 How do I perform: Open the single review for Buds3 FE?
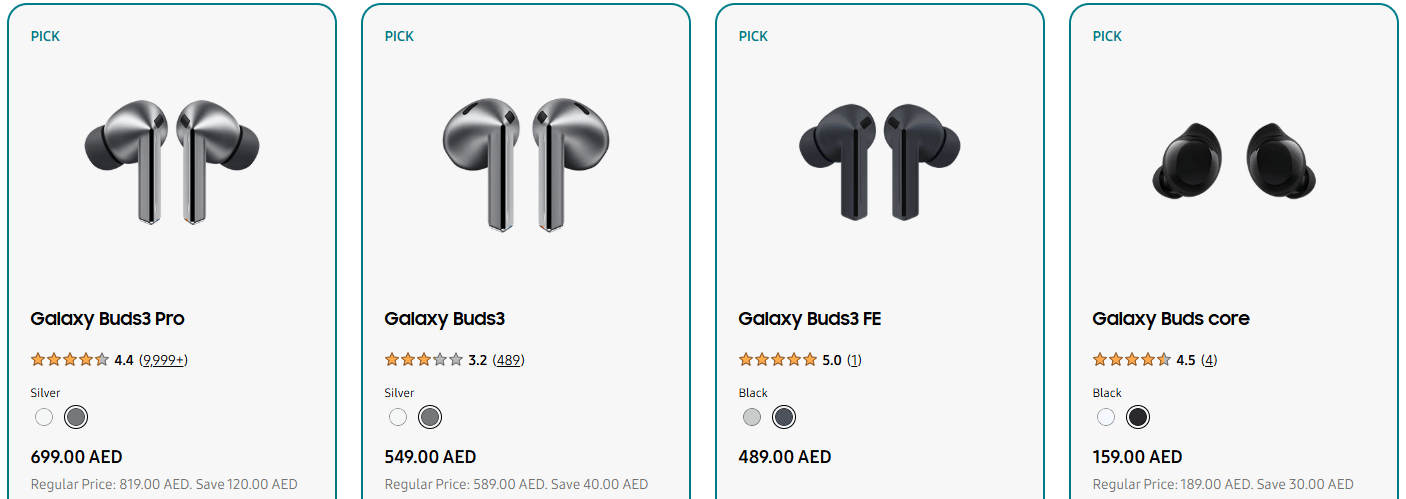tap(854, 360)
